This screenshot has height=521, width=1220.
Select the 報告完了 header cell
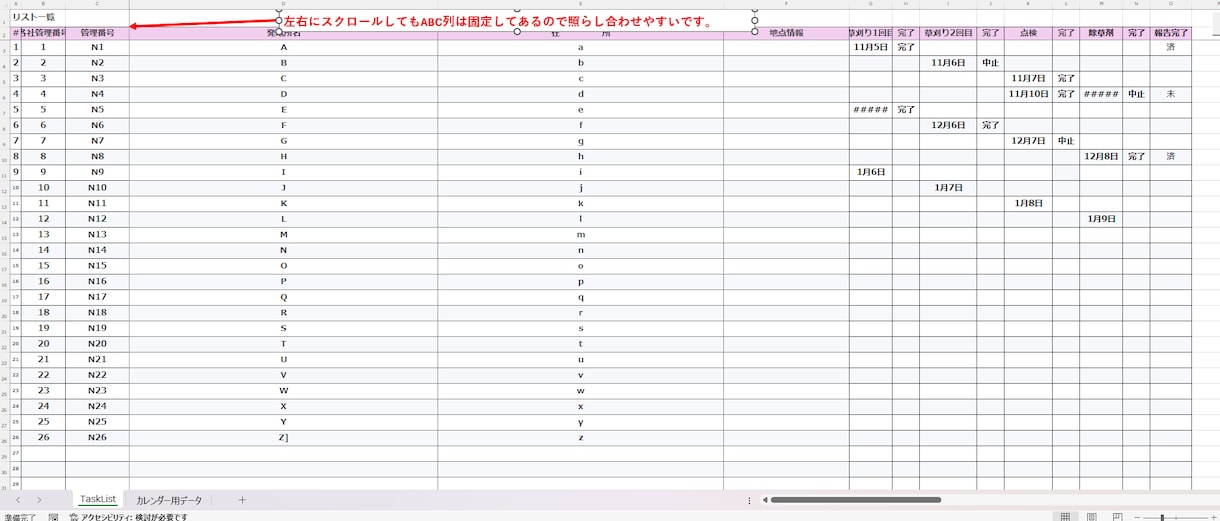pos(1171,33)
